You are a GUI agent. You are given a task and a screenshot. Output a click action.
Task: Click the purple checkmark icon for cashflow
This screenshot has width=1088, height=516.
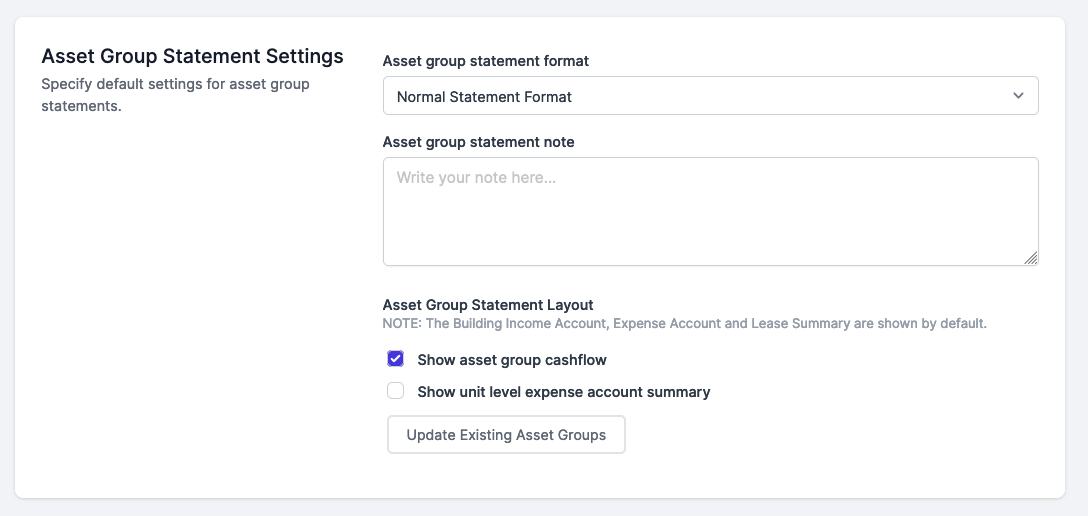click(396, 359)
